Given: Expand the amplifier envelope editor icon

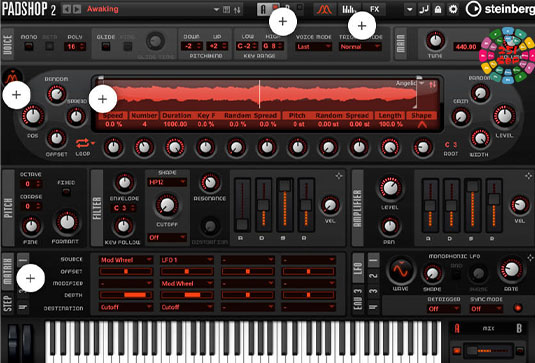Looking at the screenshot, I should pos(529,176).
